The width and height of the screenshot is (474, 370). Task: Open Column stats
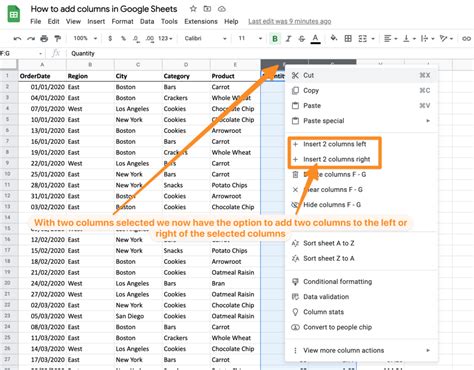click(x=362, y=312)
